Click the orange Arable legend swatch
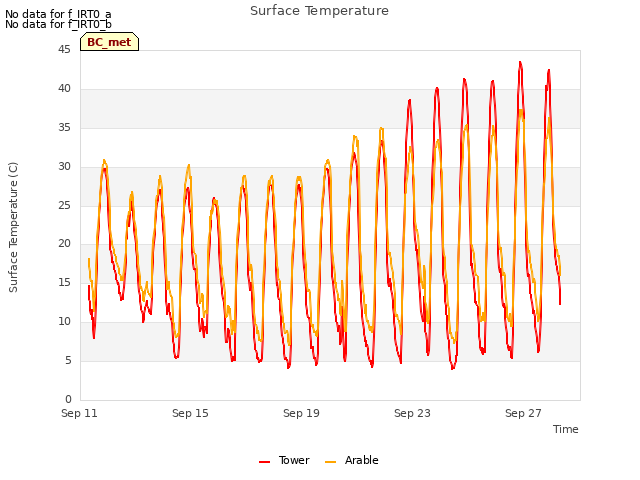The height and width of the screenshot is (480, 640). [331, 462]
